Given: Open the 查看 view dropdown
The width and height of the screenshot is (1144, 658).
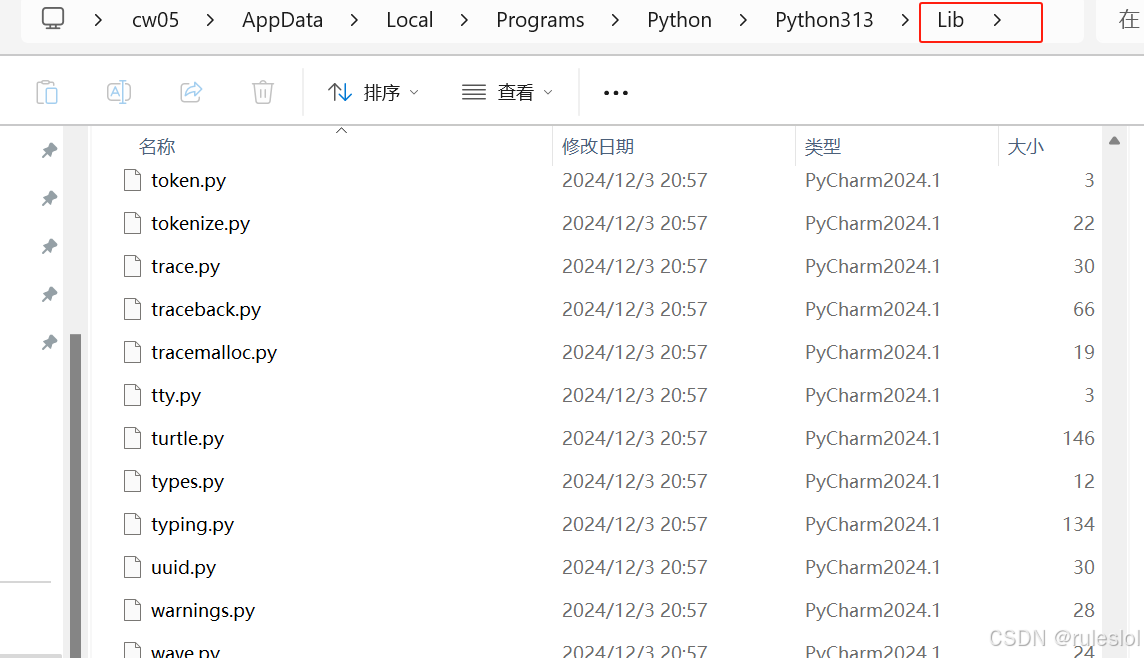Looking at the screenshot, I should tap(518, 91).
